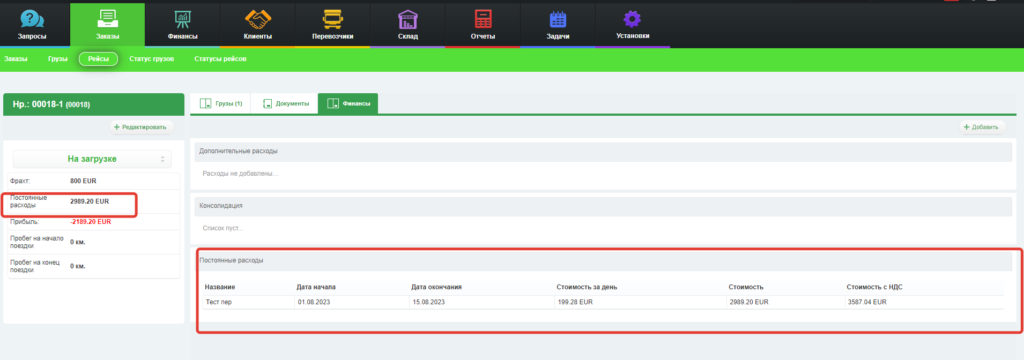This screenshot has width=1024, height=360.
Task: Click the Дополнительные расходы section header
Action: tap(603, 151)
